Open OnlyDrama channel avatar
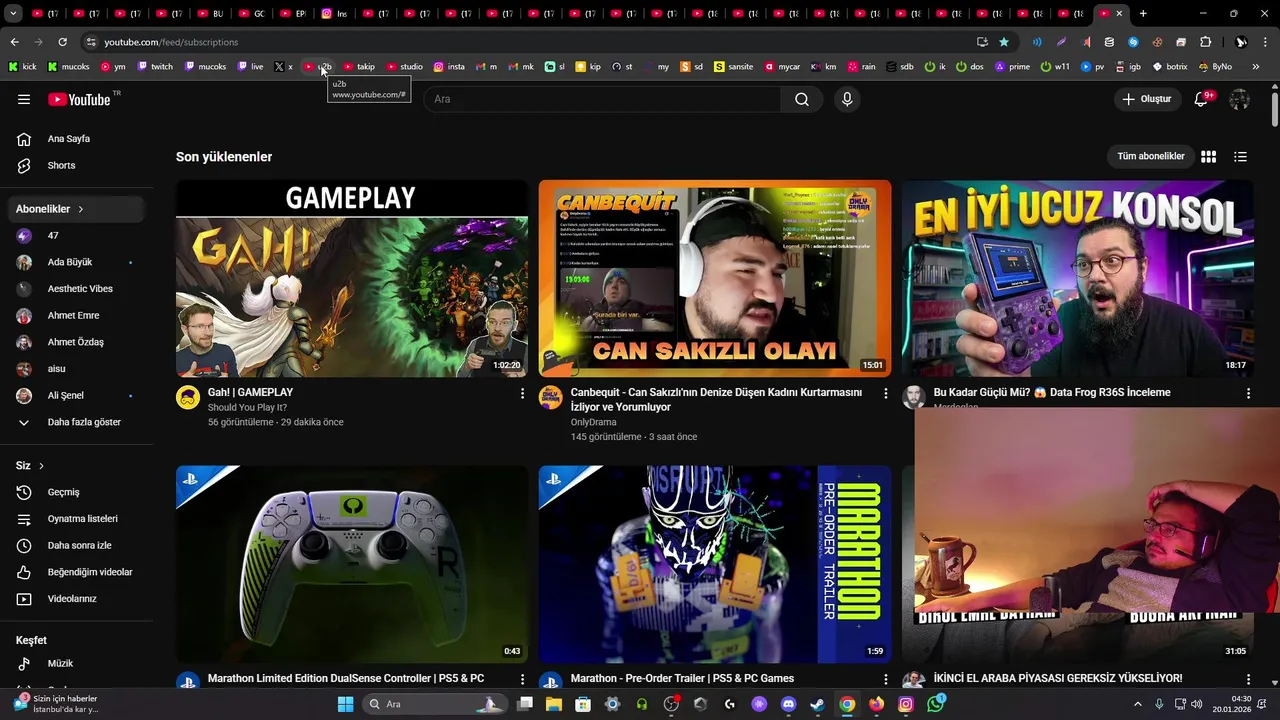 pos(551,397)
